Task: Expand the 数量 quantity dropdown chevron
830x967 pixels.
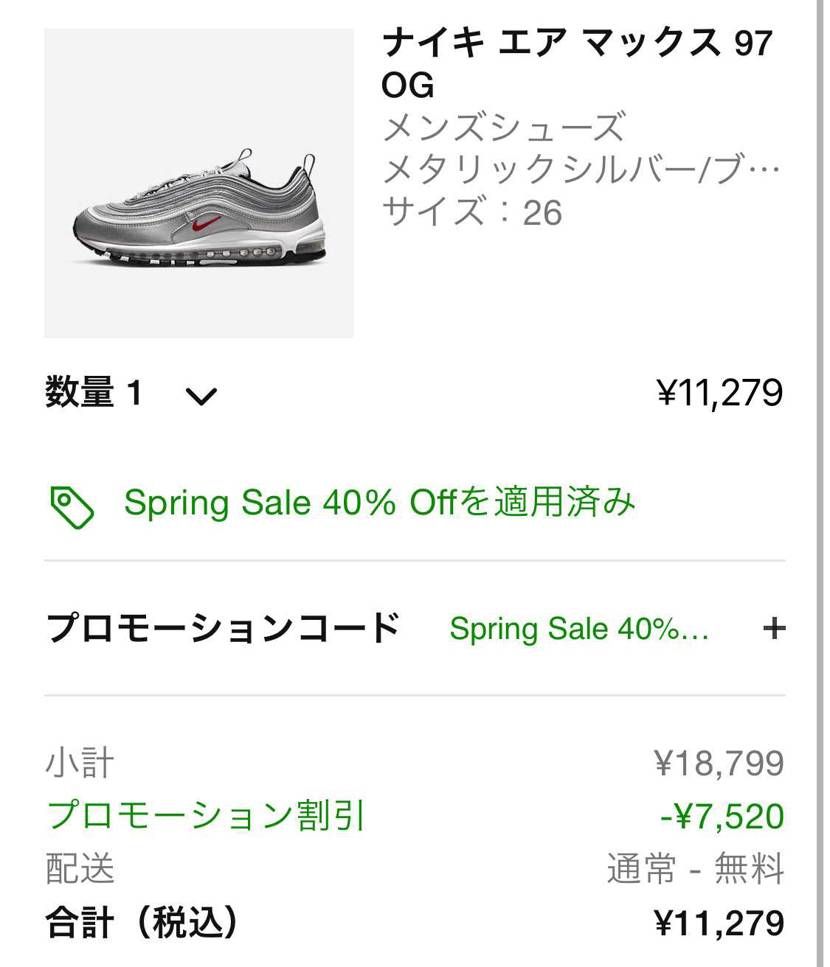Action: [x=201, y=396]
